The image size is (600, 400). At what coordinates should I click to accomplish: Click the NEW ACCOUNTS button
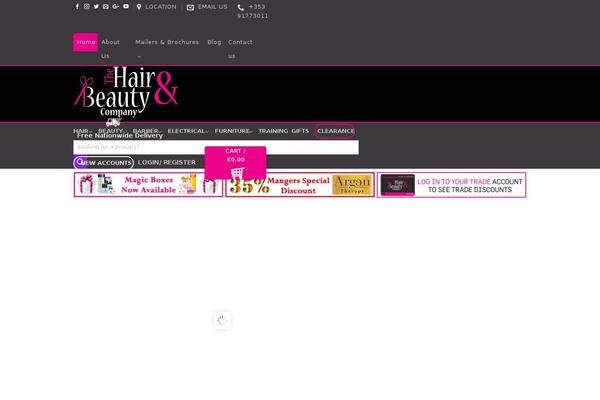click(x=104, y=163)
